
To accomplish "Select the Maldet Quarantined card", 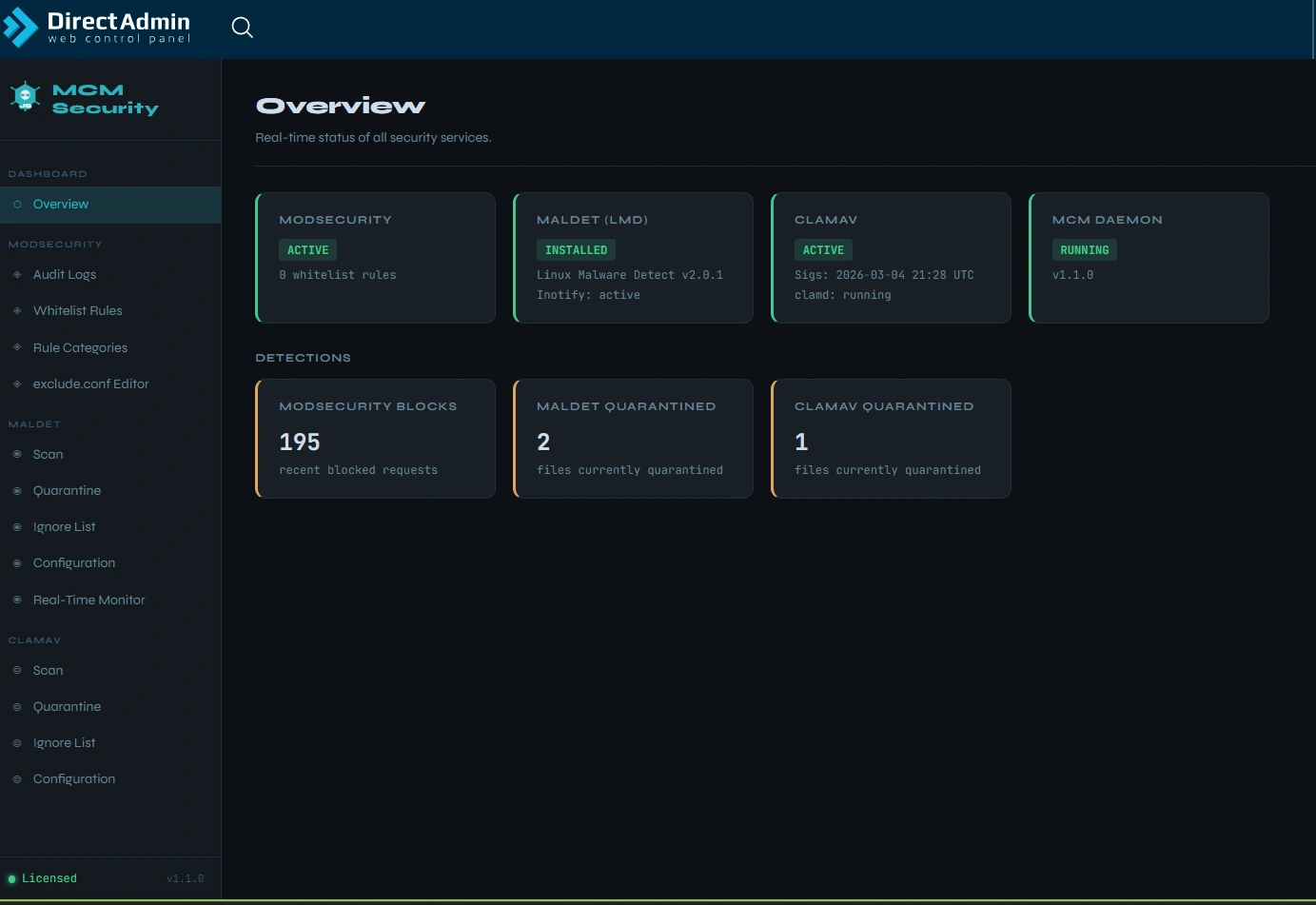I will [x=634, y=439].
